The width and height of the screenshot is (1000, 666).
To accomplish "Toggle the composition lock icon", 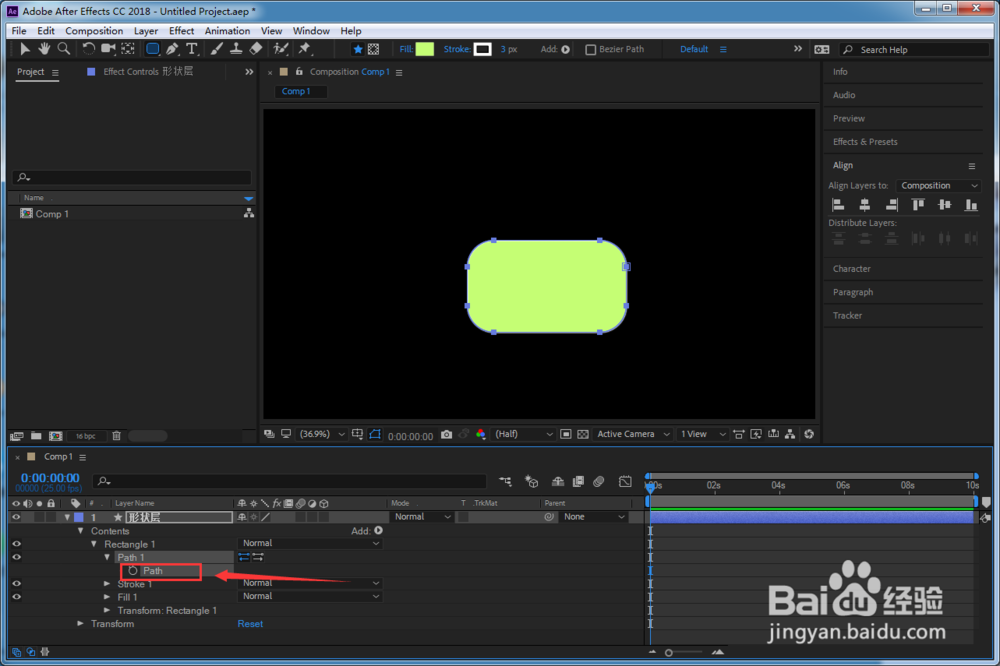I will click(299, 71).
